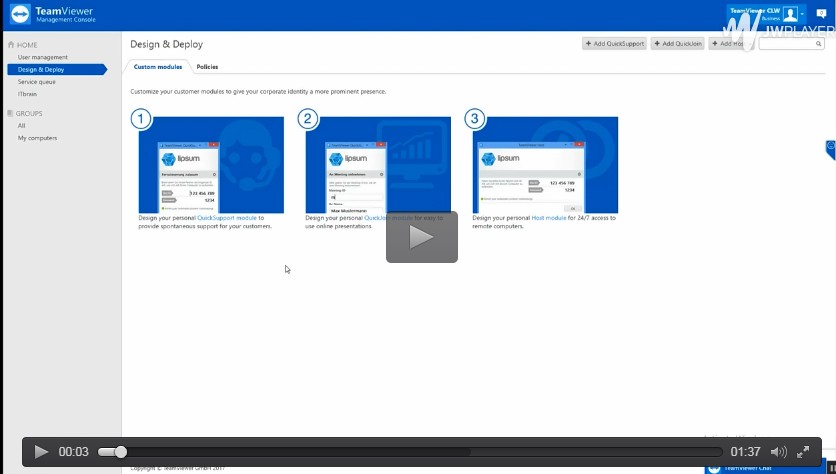Switch to the Policies tab

207,67
